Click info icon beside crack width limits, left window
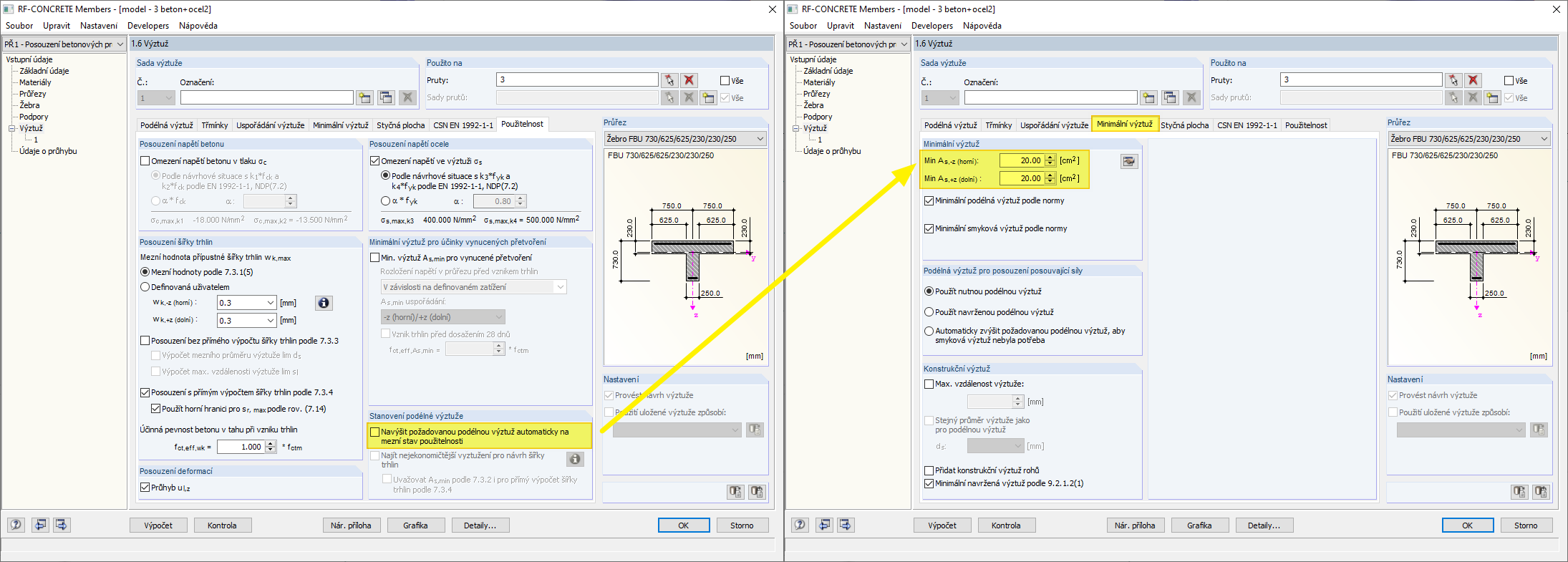 pyautogui.click(x=324, y=303)
